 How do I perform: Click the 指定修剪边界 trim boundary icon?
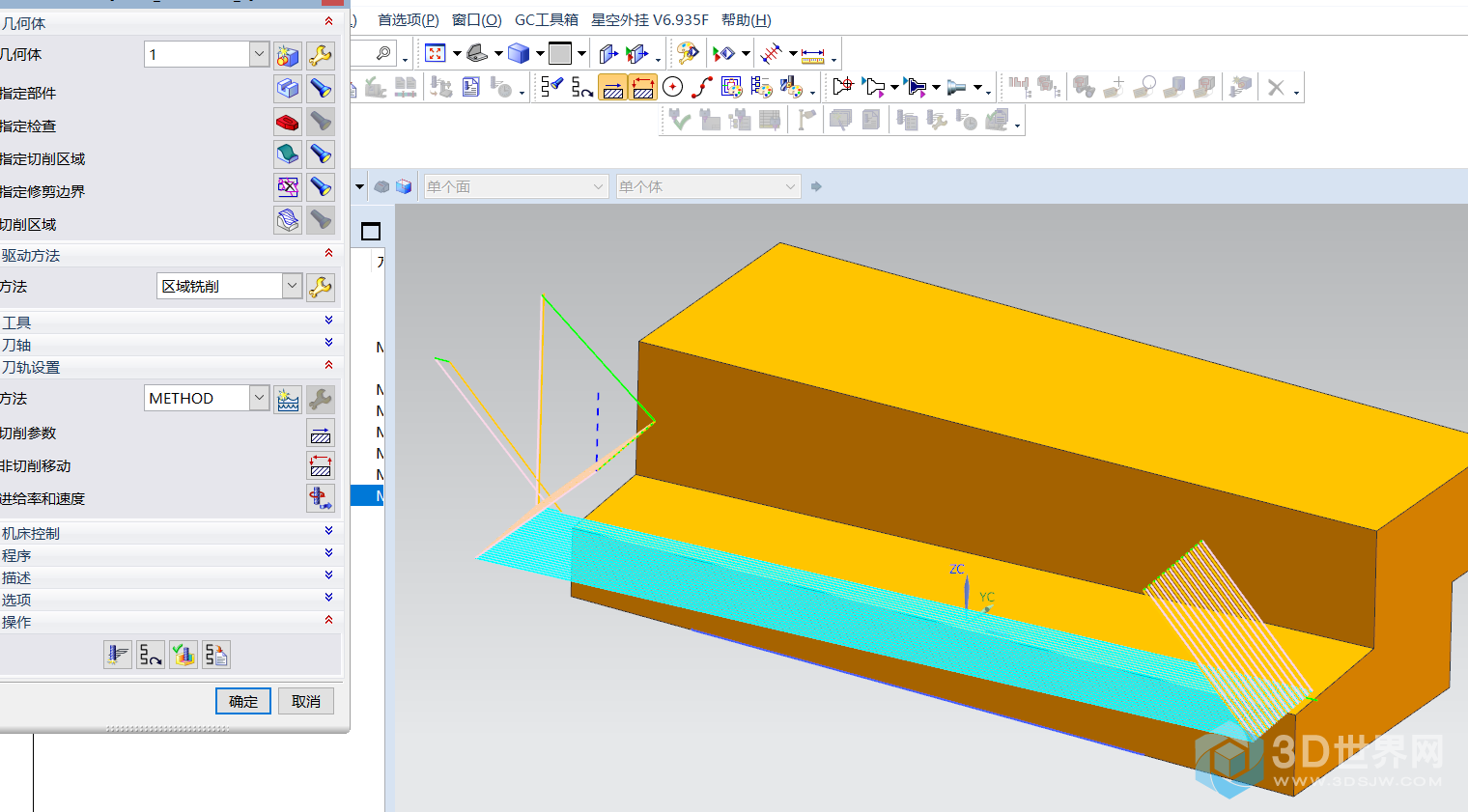pyautogui.click(x=288, y=187)
